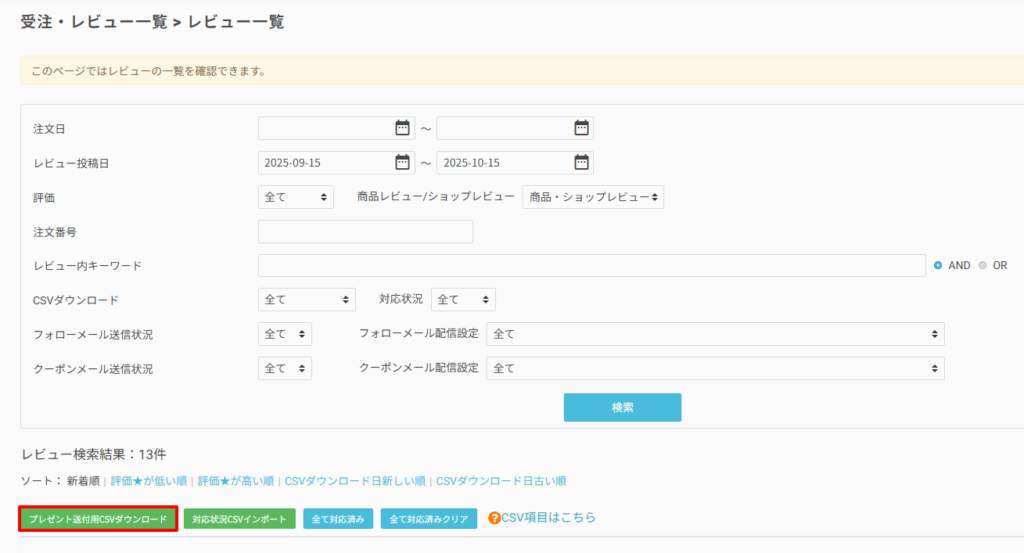1024x553 pixels.
Task: Open the クーポンメール送信状況 dropdown
Action: point(285,368)
